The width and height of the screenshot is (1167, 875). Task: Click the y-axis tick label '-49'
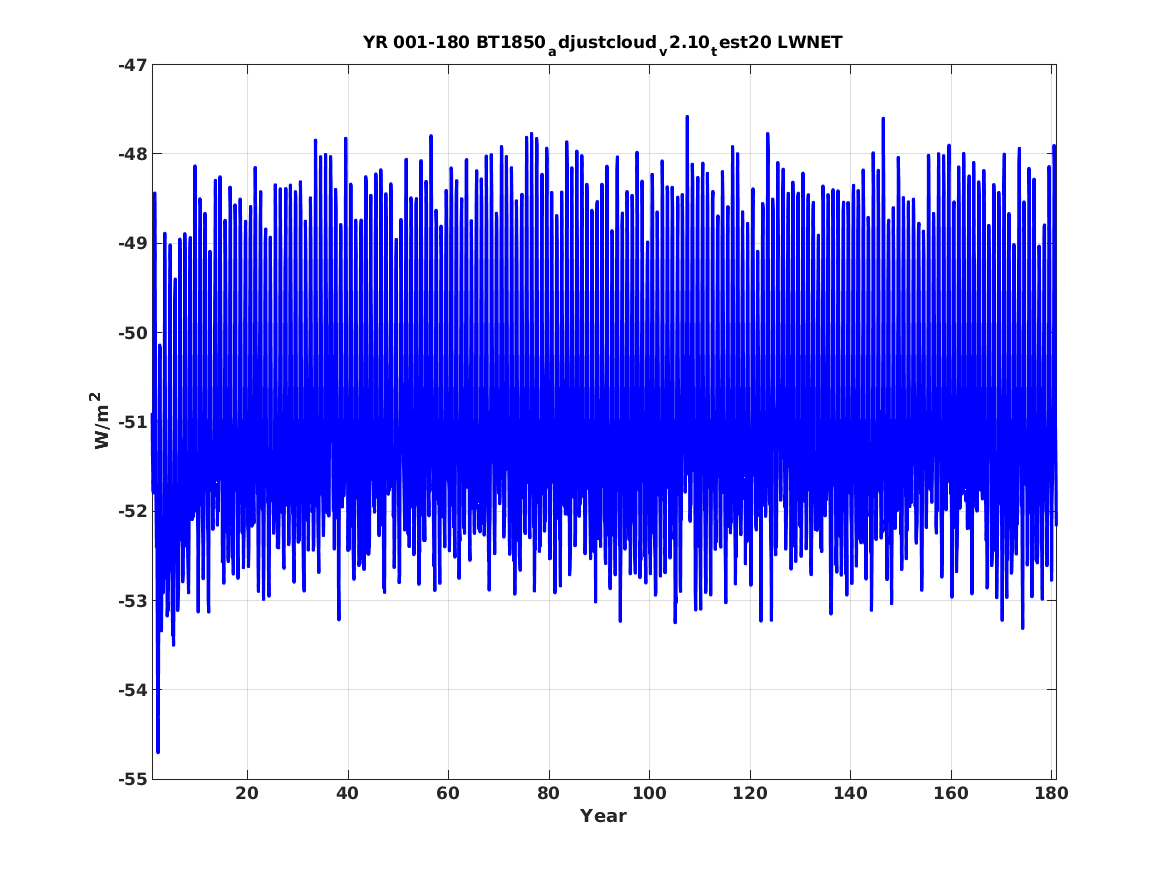coord(132,244)
